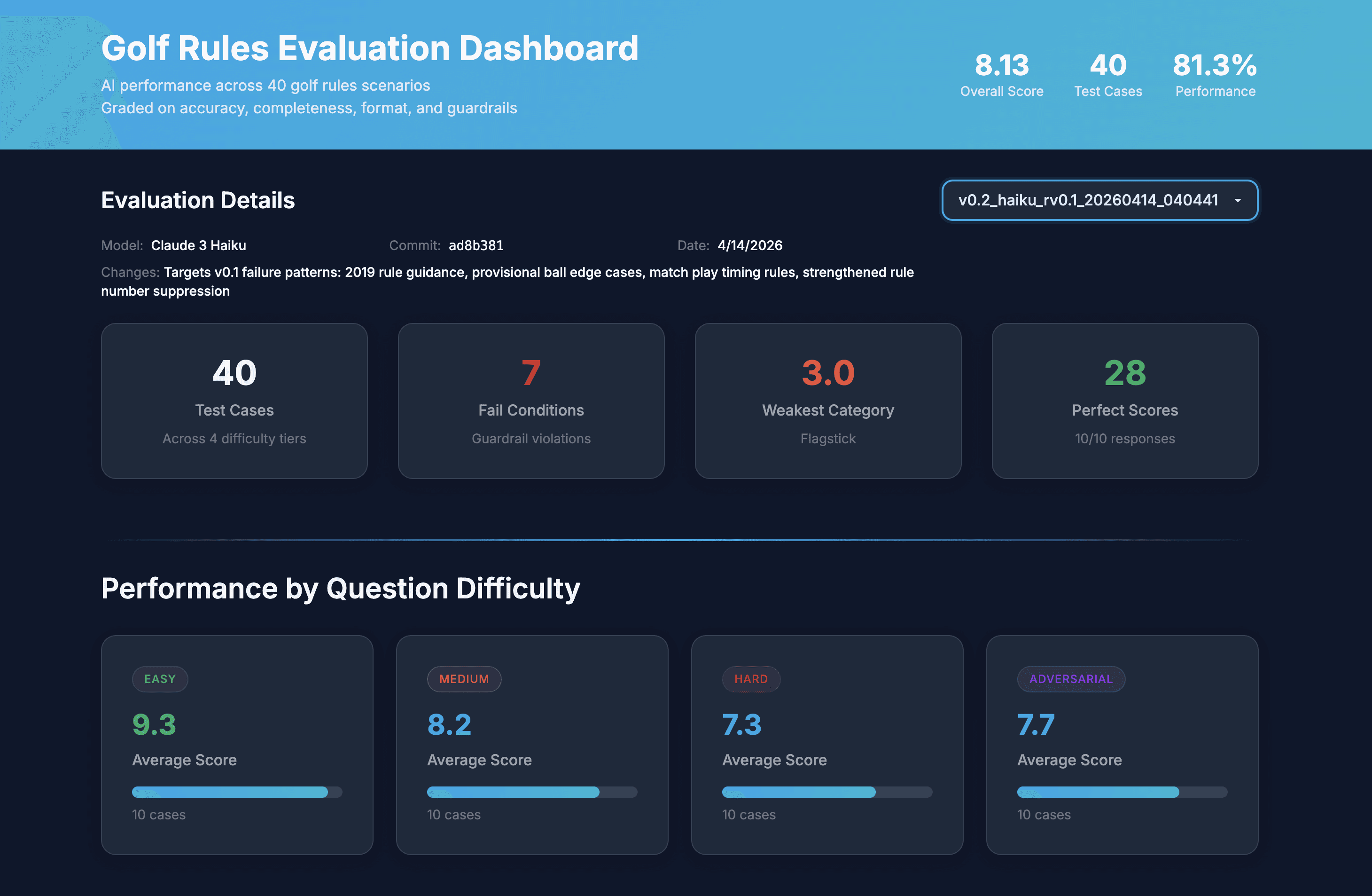Open the evaluation version dropdown

click(x=1087, y=200)
